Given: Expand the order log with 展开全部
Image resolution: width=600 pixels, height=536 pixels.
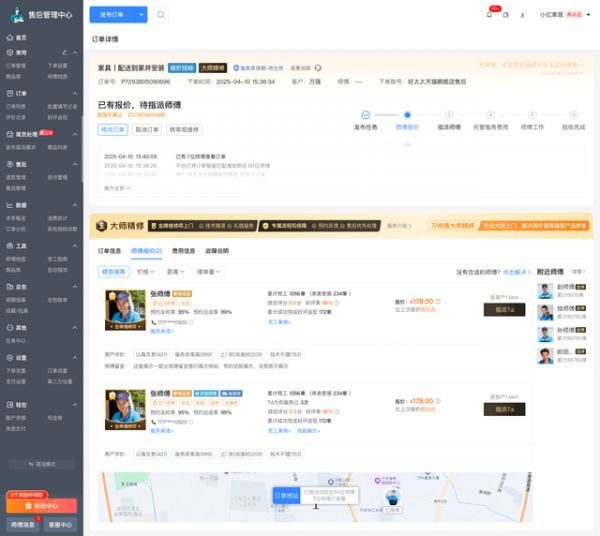Looking at the screenshot, I should (117, 187).
